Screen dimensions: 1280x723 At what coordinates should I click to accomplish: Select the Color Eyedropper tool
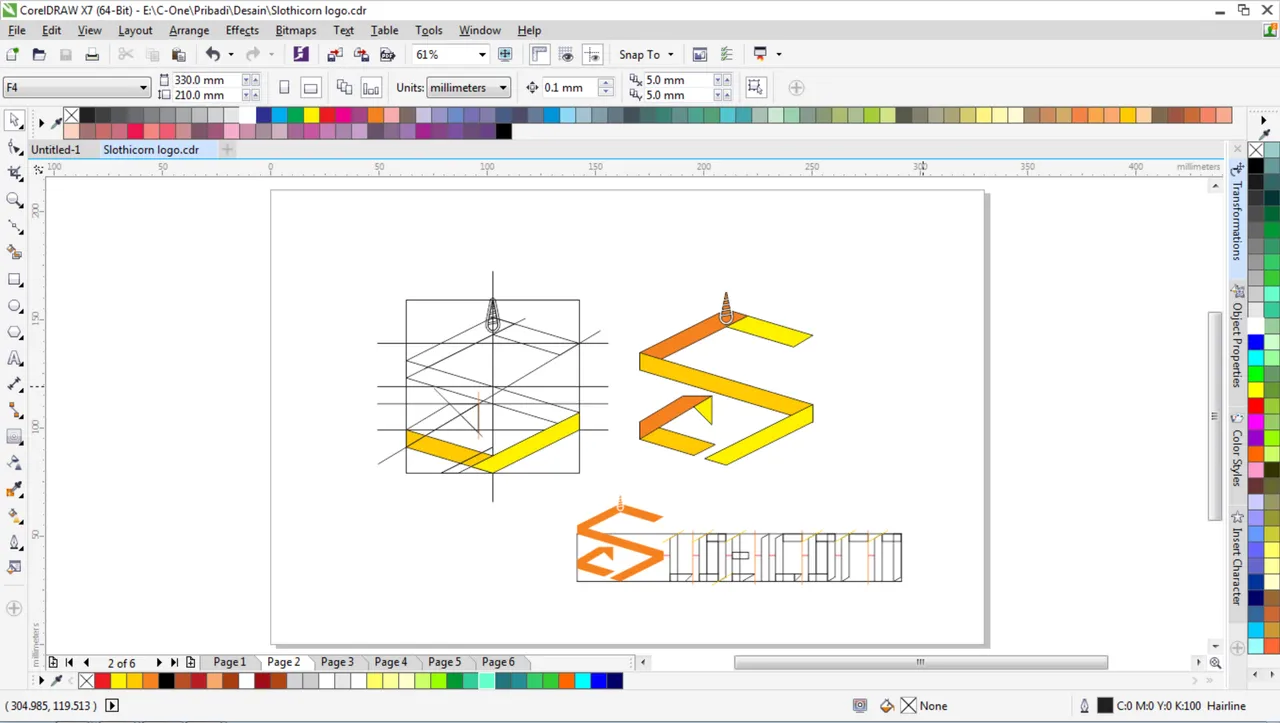point(15,490)
